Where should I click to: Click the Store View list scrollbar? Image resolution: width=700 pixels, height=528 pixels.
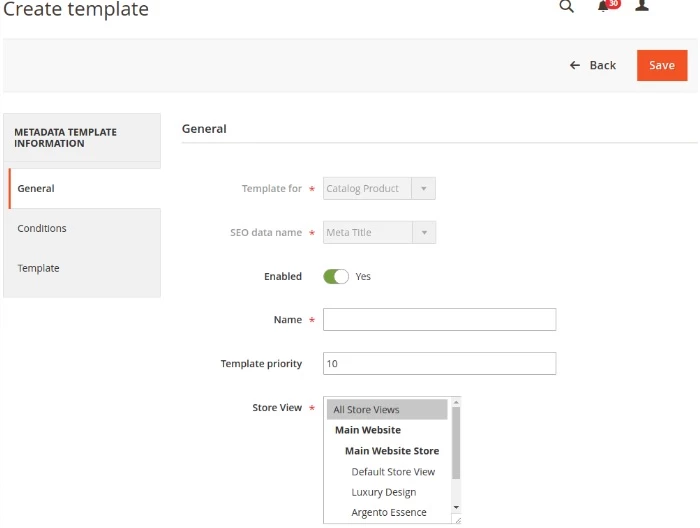click(456, 444)
